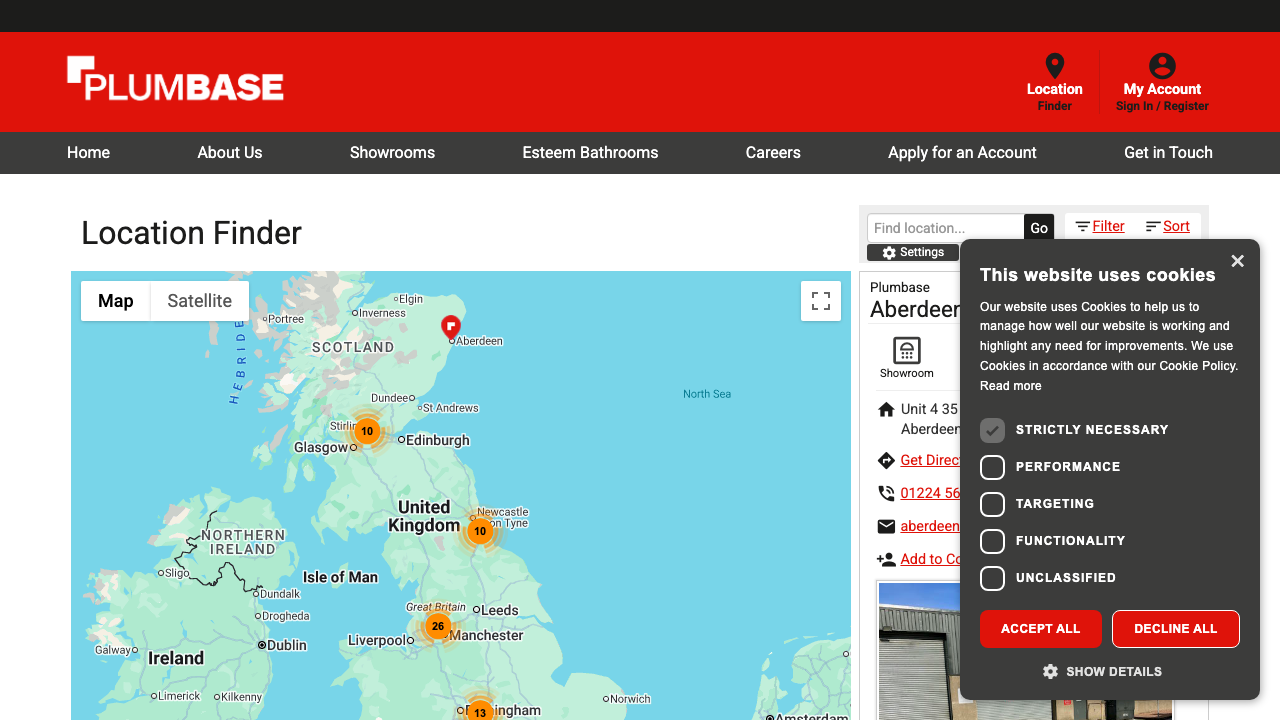This screenshot has width=1280, height=720.
Task: Select the Get Directions arrow icon
Action: click(886, 460)
